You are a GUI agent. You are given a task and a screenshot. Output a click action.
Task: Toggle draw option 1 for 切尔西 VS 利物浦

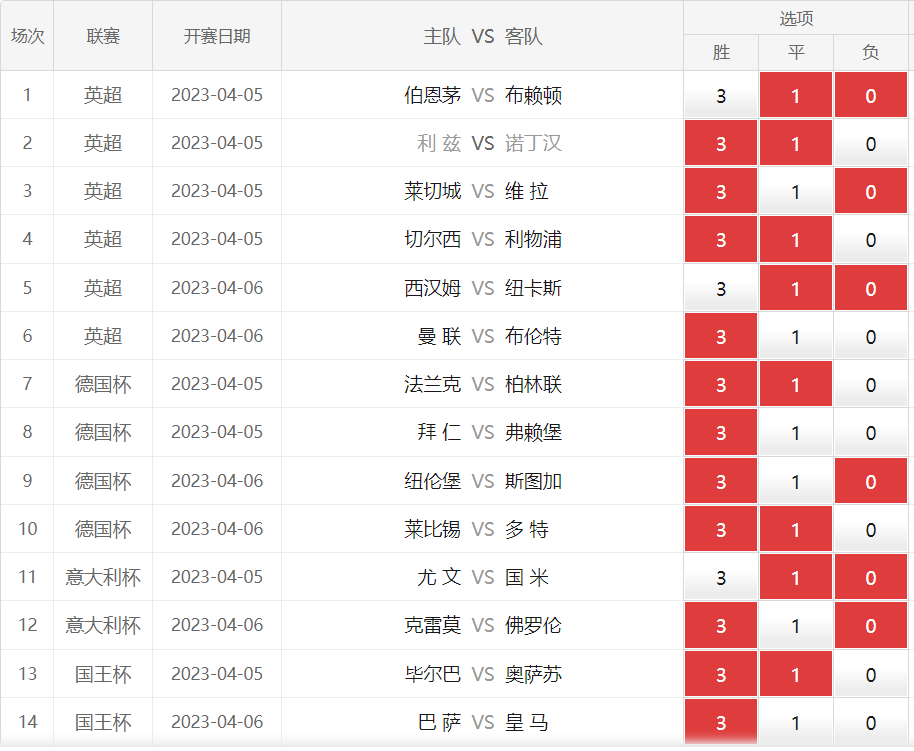796,239
